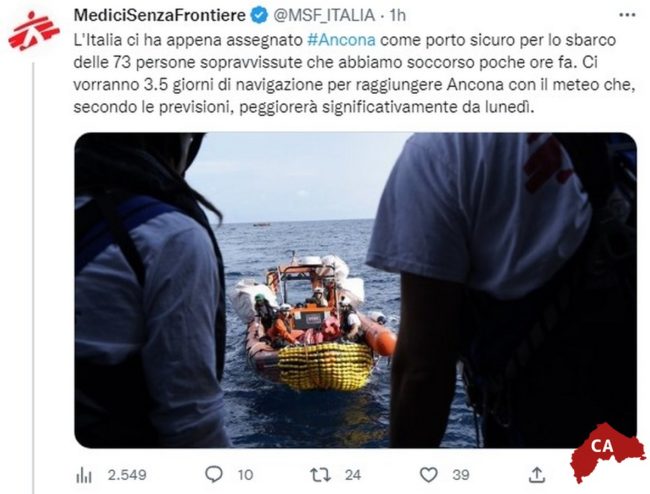Click the share upload arrow icon
650x494 pixels.
(x=536, y=475)
